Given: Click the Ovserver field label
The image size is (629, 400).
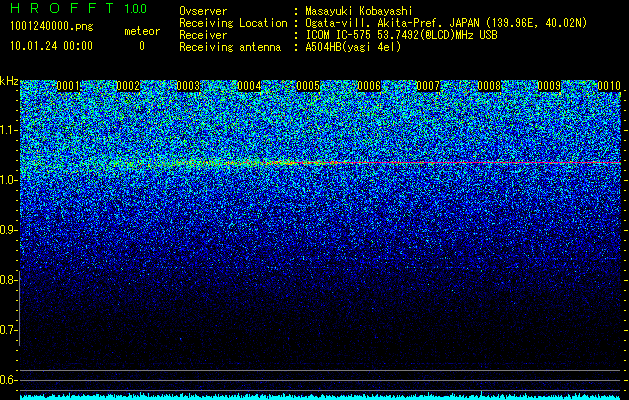Looking at the screenshot, I should pyautogui.click(x=203, y=11).
